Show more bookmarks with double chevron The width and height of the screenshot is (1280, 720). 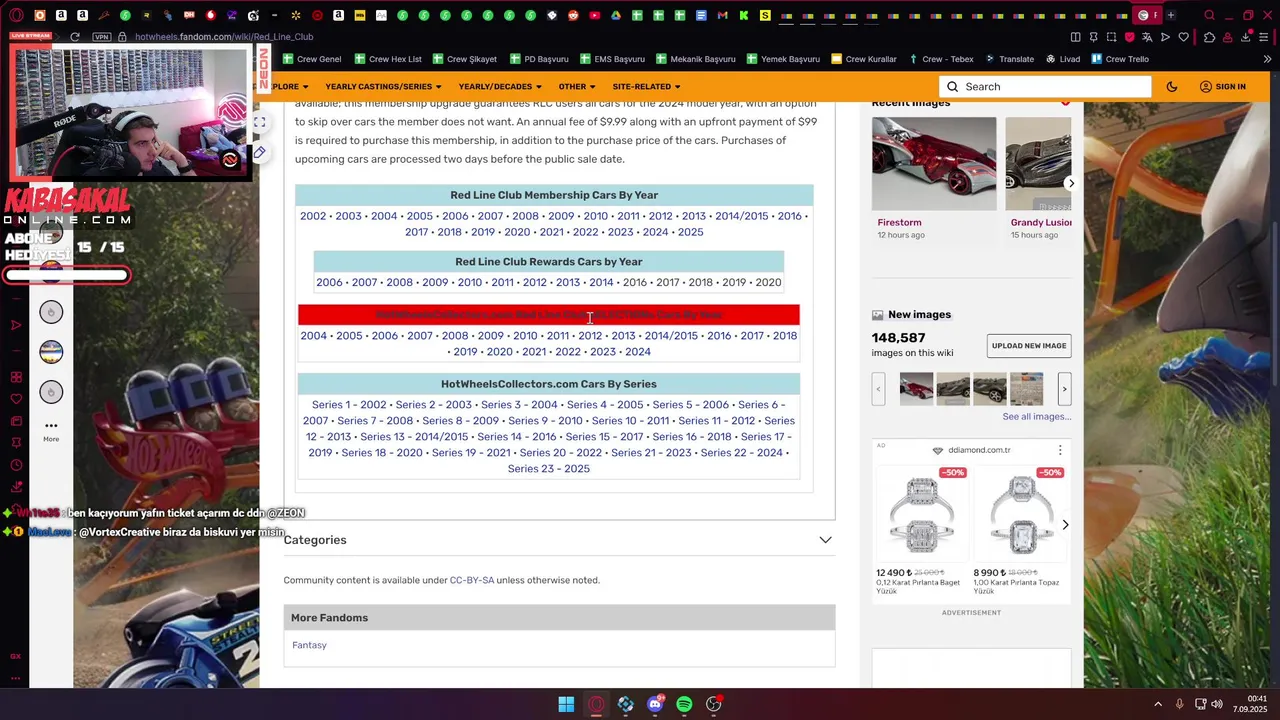point(1267,59)
